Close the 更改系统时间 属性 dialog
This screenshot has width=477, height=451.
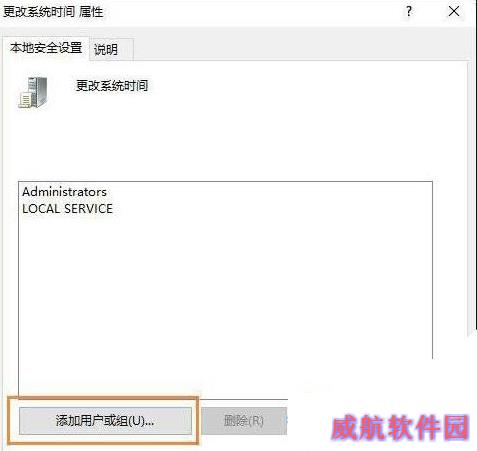click(454, 12)
